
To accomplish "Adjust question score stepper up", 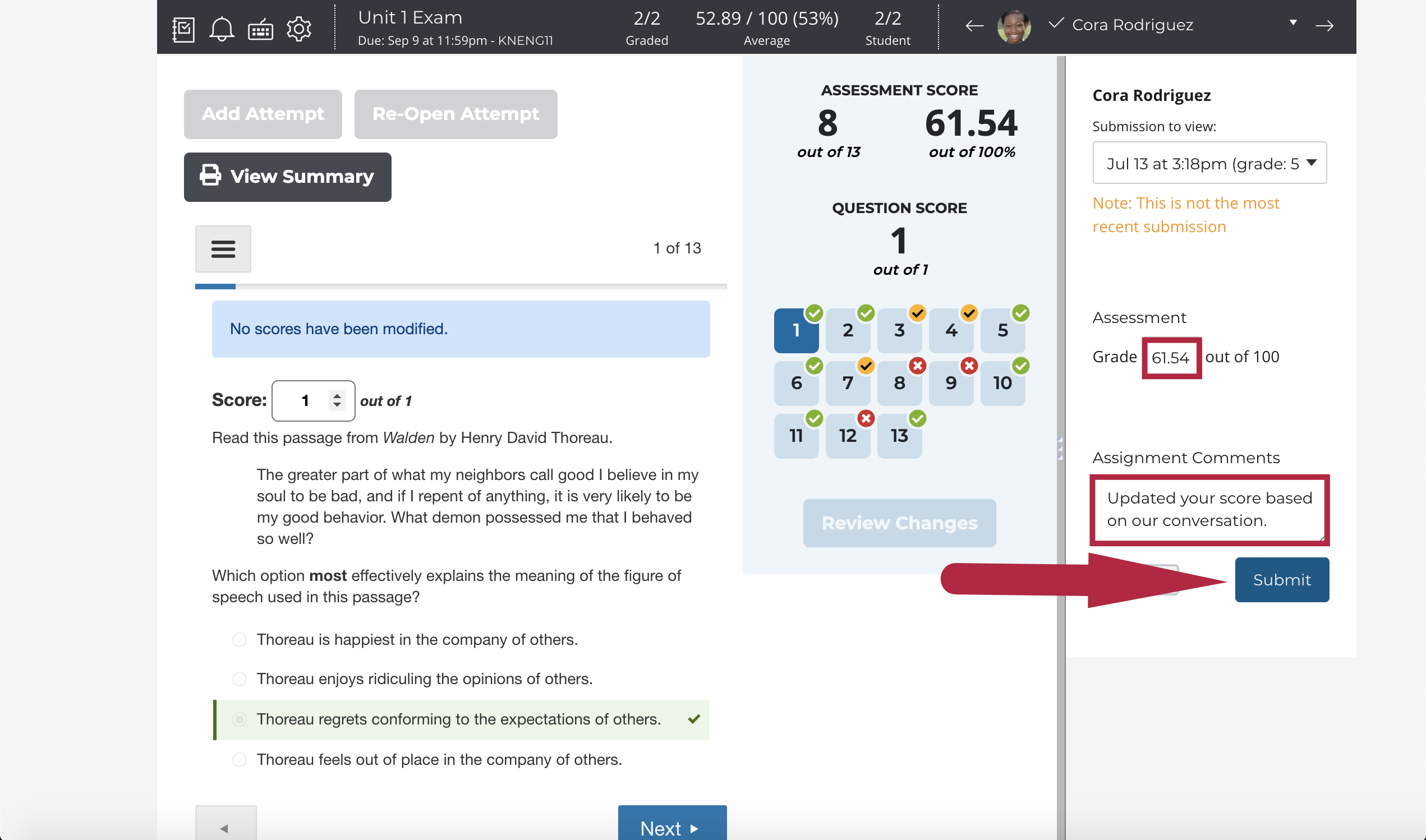I will pos(338,395).
